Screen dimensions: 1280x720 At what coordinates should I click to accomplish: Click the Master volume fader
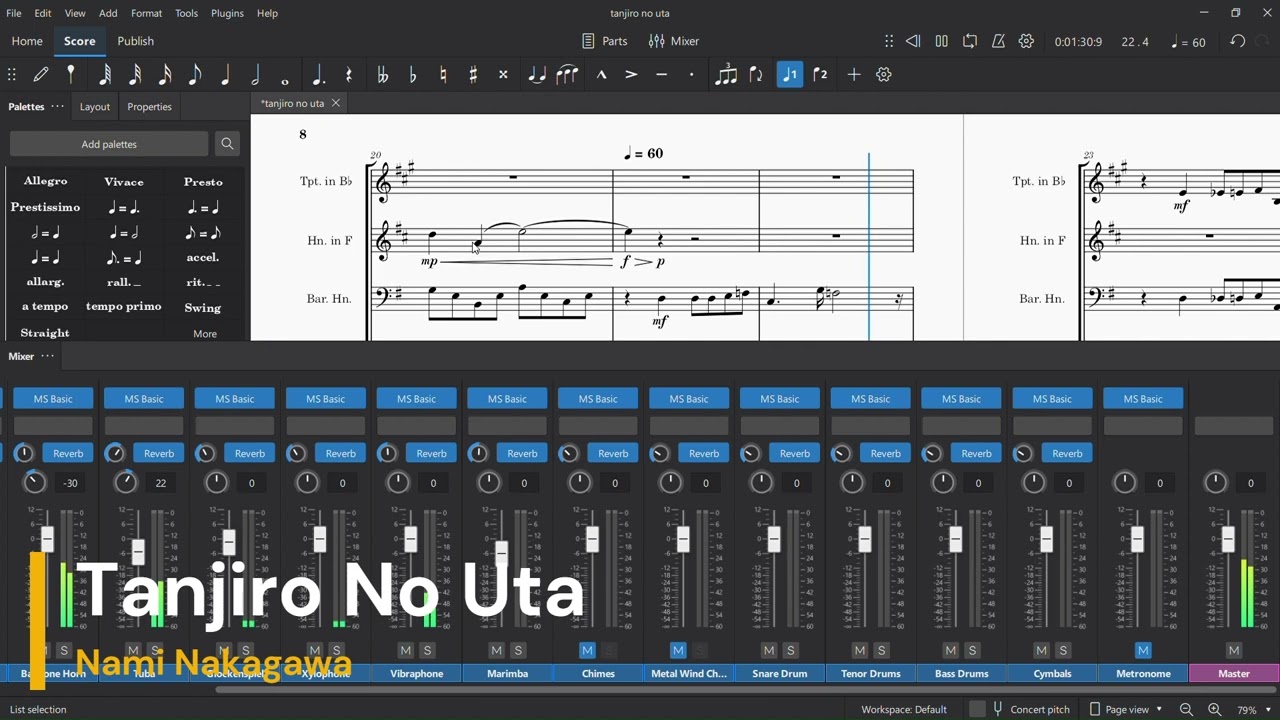1228,539
